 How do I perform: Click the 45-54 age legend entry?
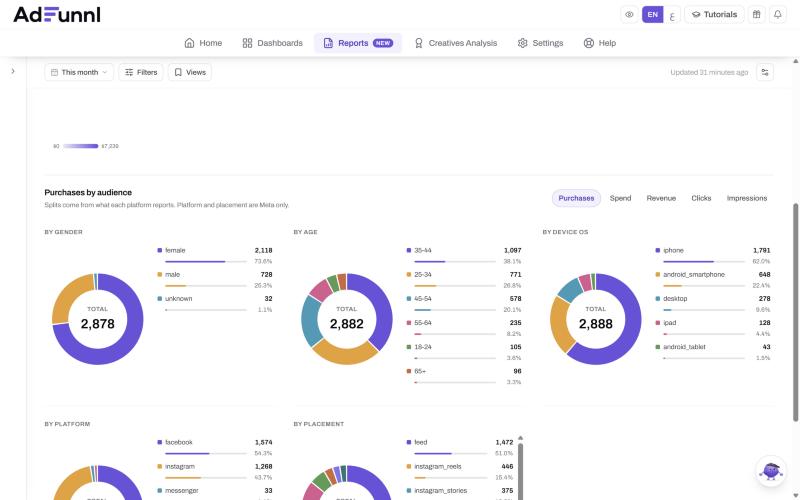[x=464, y=304]
